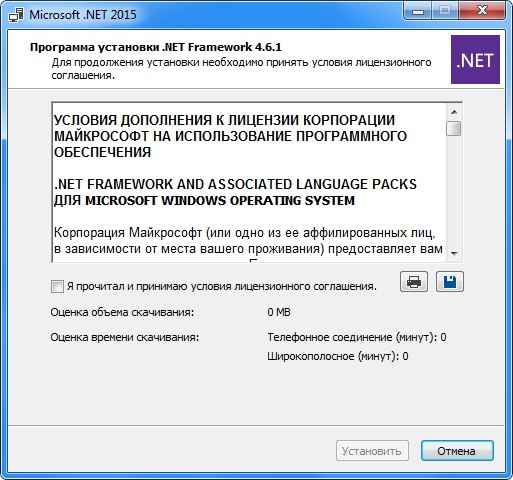The width and height of the screenshot is (513, 480).
Task: Click the text '.NET FRAMEWORK AND ASSOCIATED LANGUAGE PACKS'
Action: tap(235, 184)
